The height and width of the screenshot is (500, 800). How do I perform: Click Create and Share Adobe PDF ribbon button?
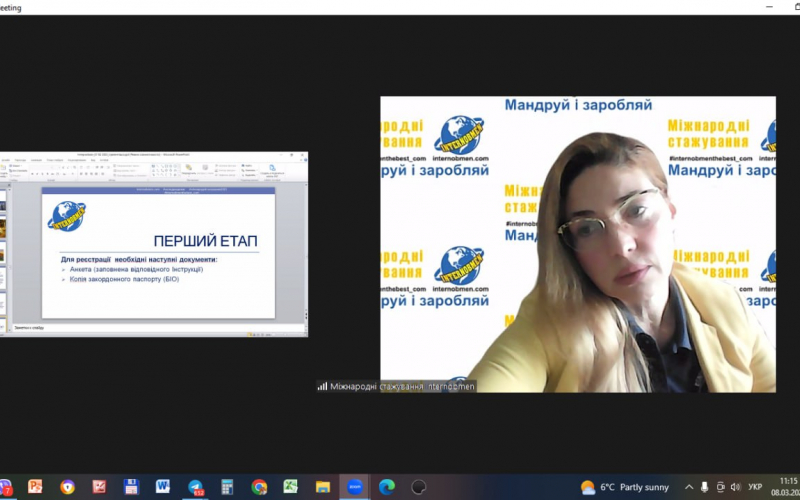[272, 170]
